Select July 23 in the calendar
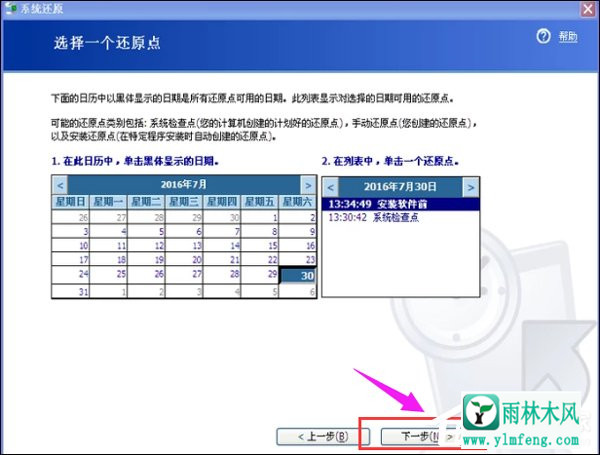Image resolution: width=600 pixels, height=455 pixels. tap(298, 259)
